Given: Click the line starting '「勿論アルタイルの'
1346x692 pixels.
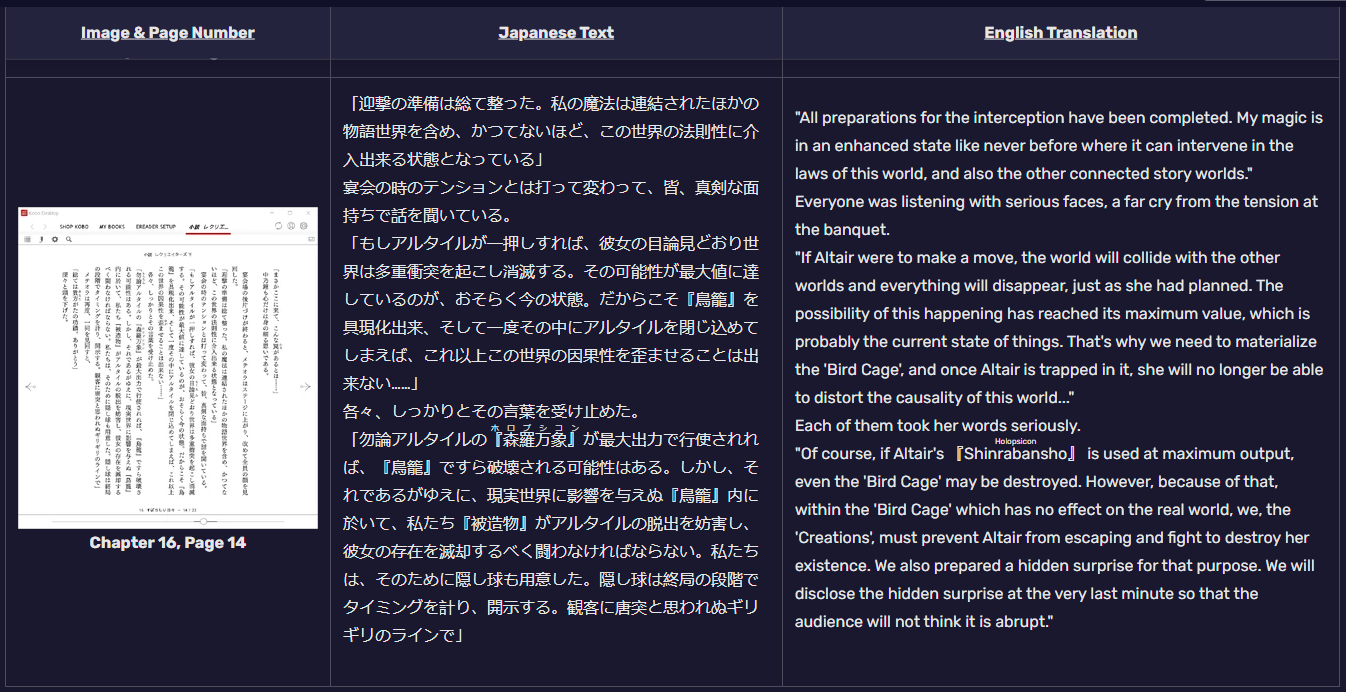Looking at the screenshot, I should pos(552,439).
